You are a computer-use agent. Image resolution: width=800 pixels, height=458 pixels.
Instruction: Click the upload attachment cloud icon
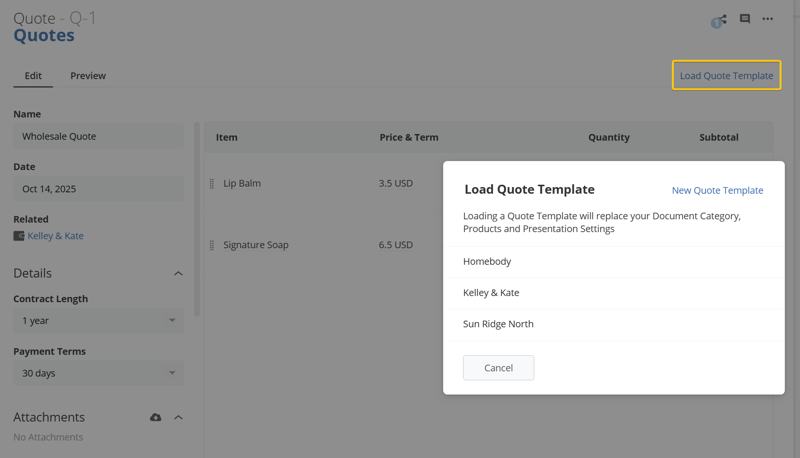[156, 417]
